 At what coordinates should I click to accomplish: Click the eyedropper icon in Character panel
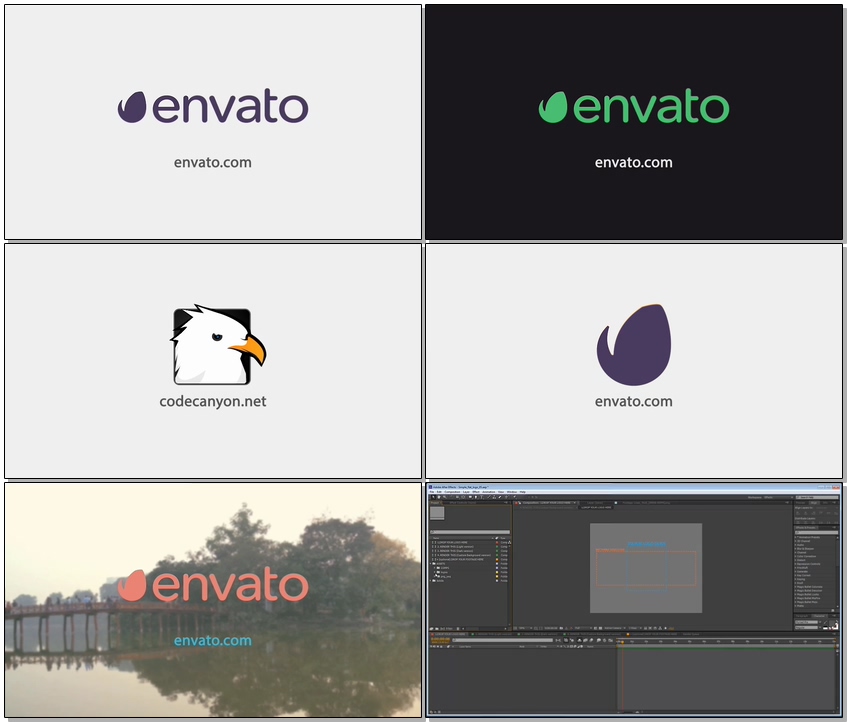click(x=825, y=622)
